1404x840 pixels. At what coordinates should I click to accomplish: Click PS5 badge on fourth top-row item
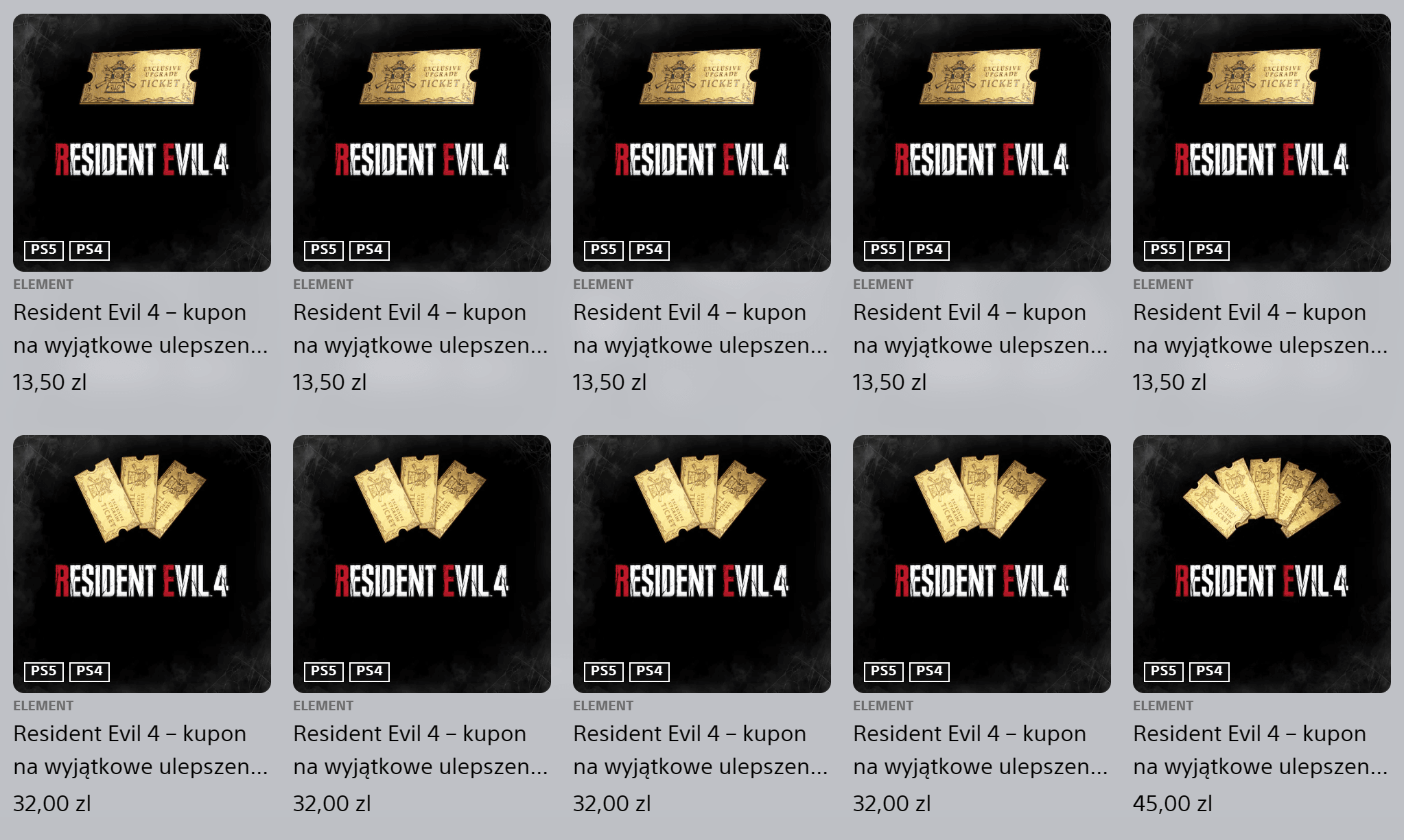[x=883, y=250]
